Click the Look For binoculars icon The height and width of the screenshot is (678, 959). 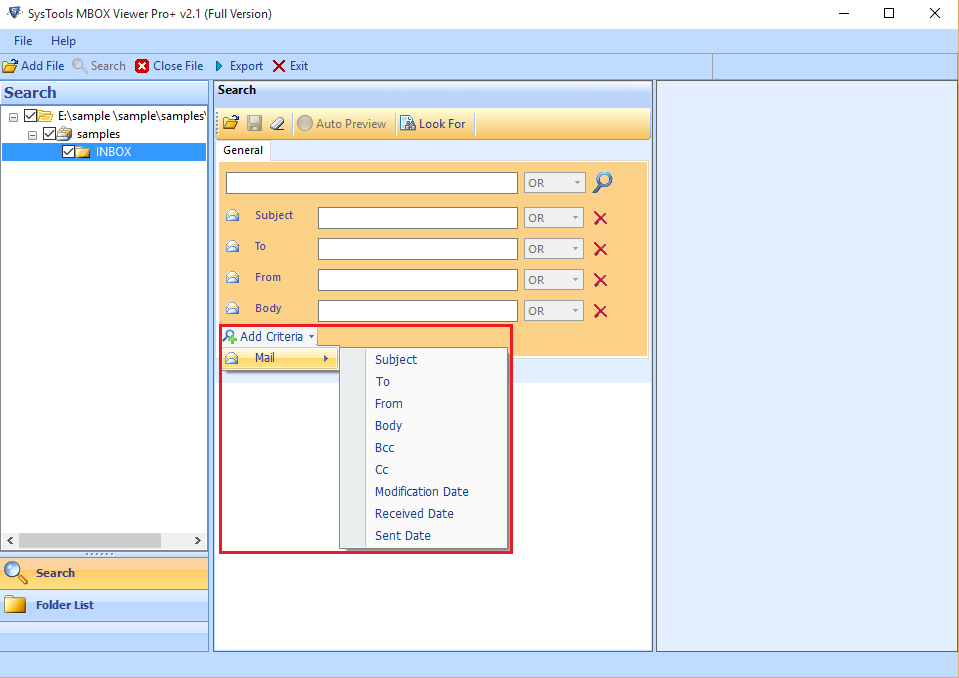click(407, 123)
